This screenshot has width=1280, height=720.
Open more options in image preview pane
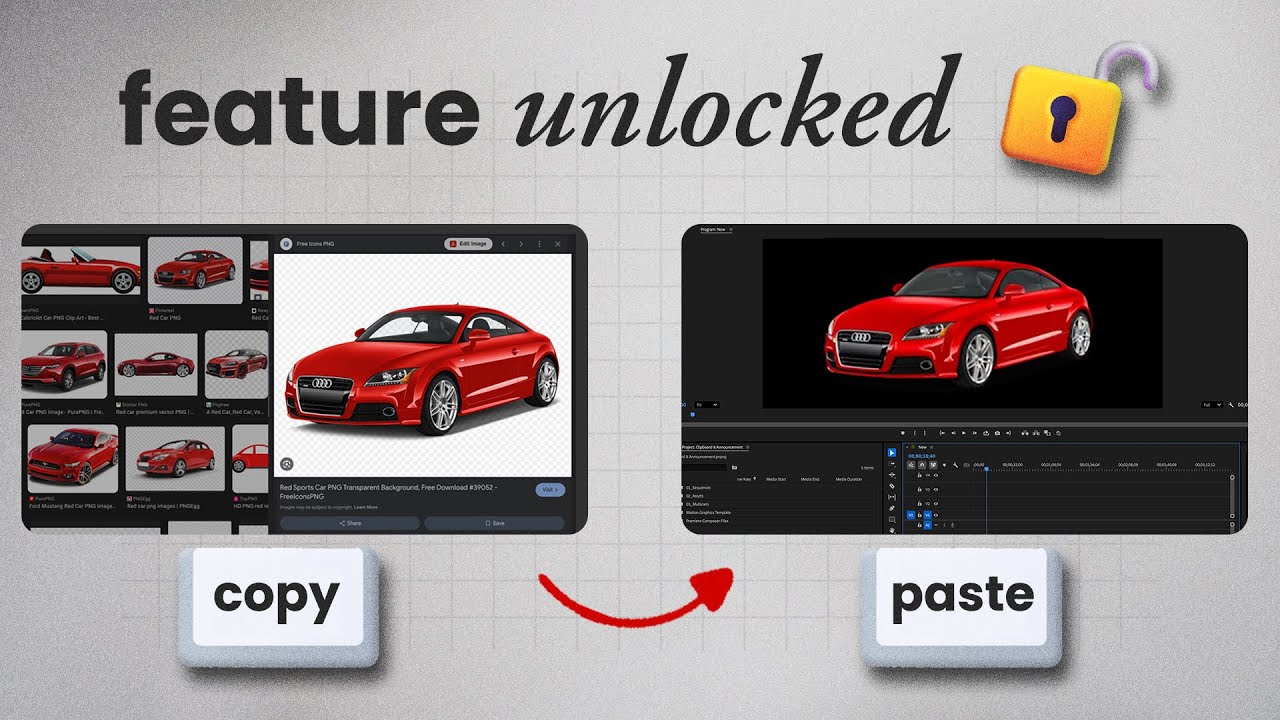click(x=539, y=243)
